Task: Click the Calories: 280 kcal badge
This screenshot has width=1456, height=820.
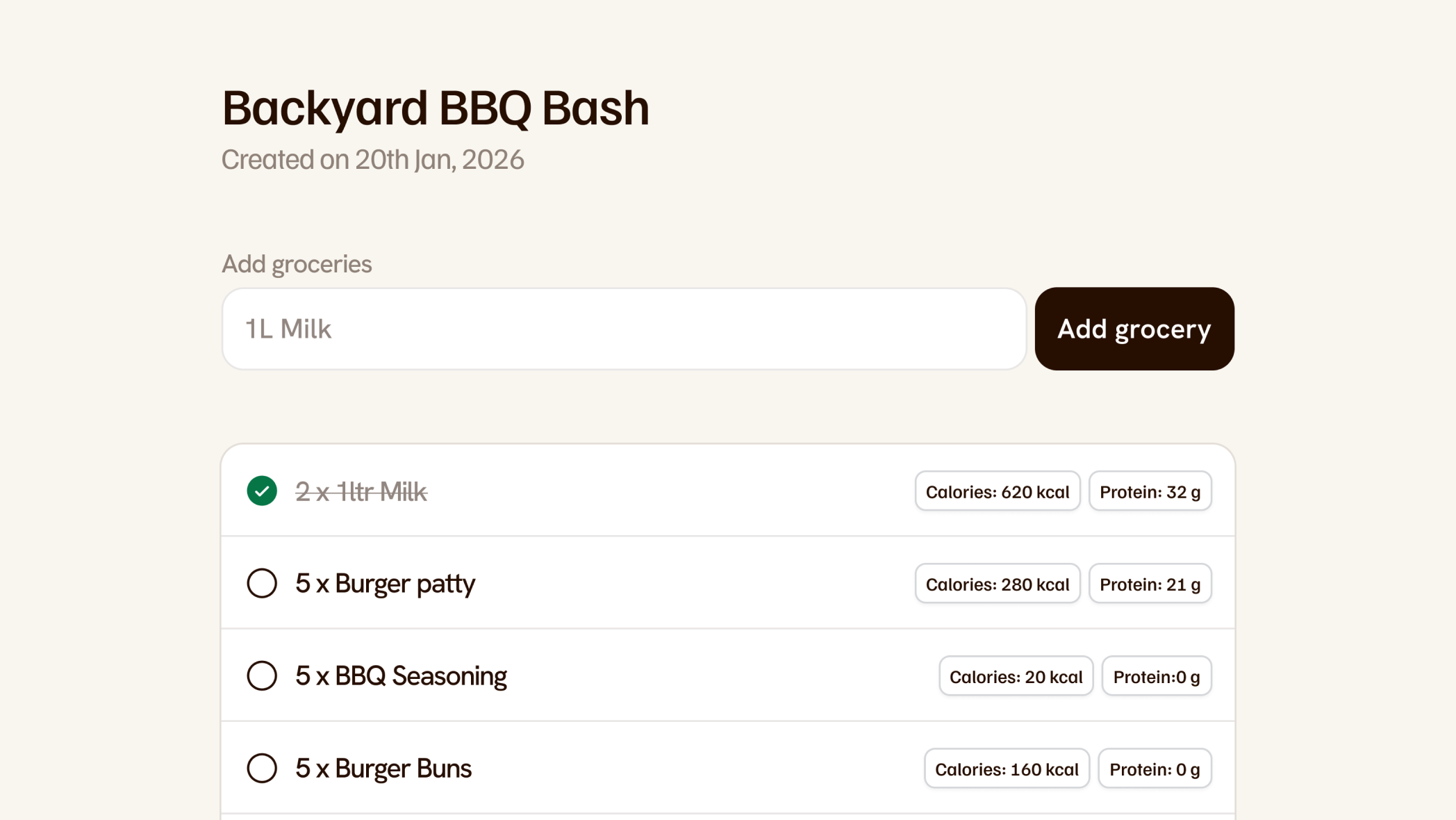Action: click(x=997, y=584)
